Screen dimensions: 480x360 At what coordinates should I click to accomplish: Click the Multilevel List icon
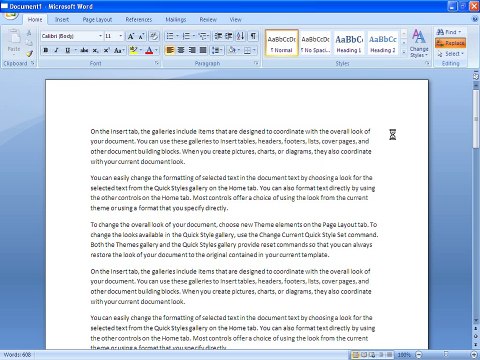[x=202, y=36]
